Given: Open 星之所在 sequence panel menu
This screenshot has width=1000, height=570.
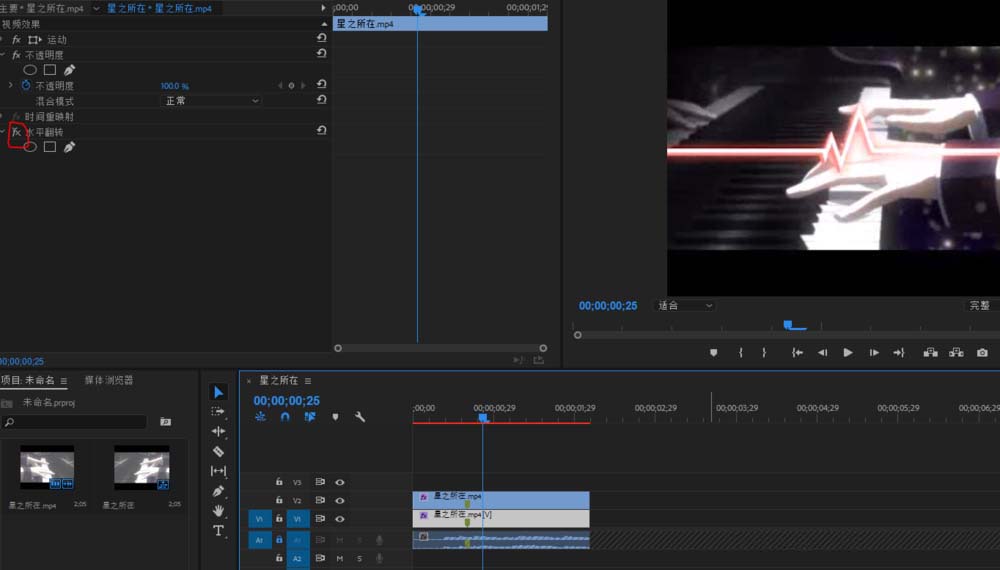Looking at the screenshot, I should (x=308, y=381).
